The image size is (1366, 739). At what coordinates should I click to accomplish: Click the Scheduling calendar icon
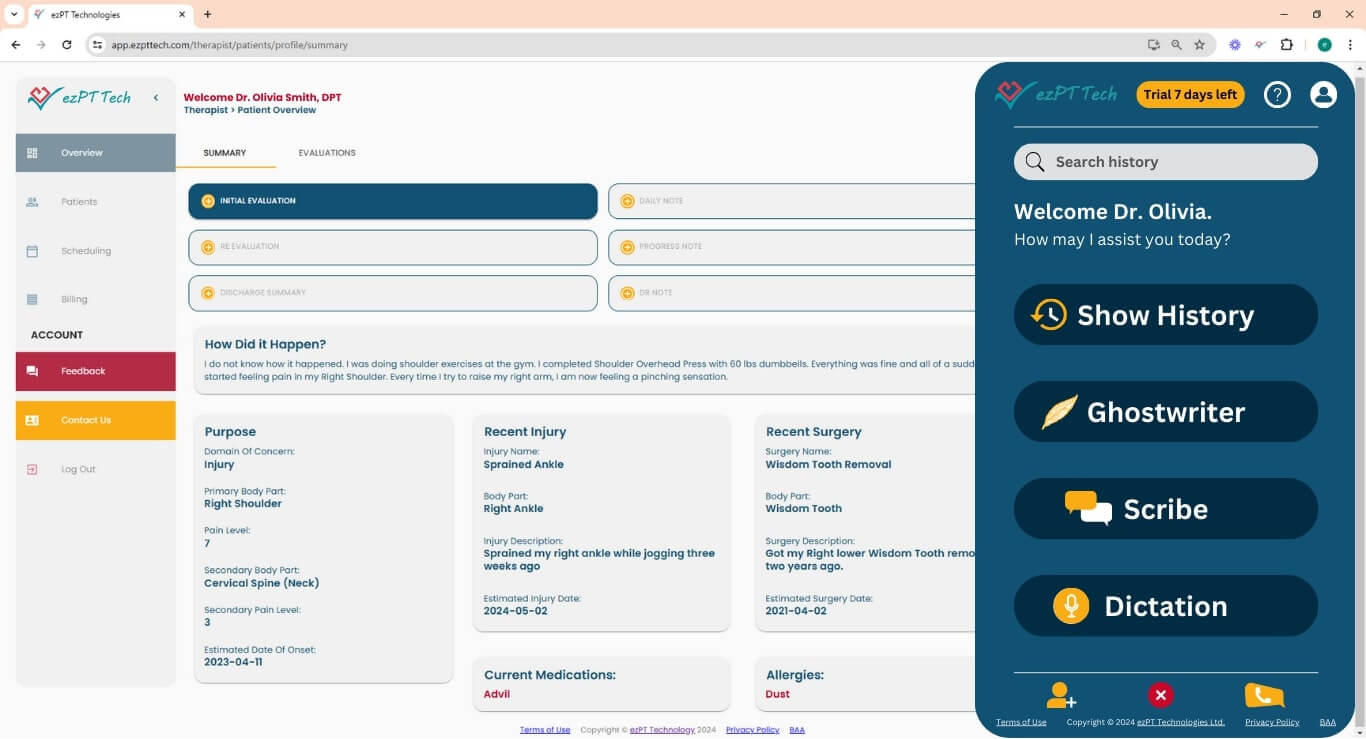point(34,250)
